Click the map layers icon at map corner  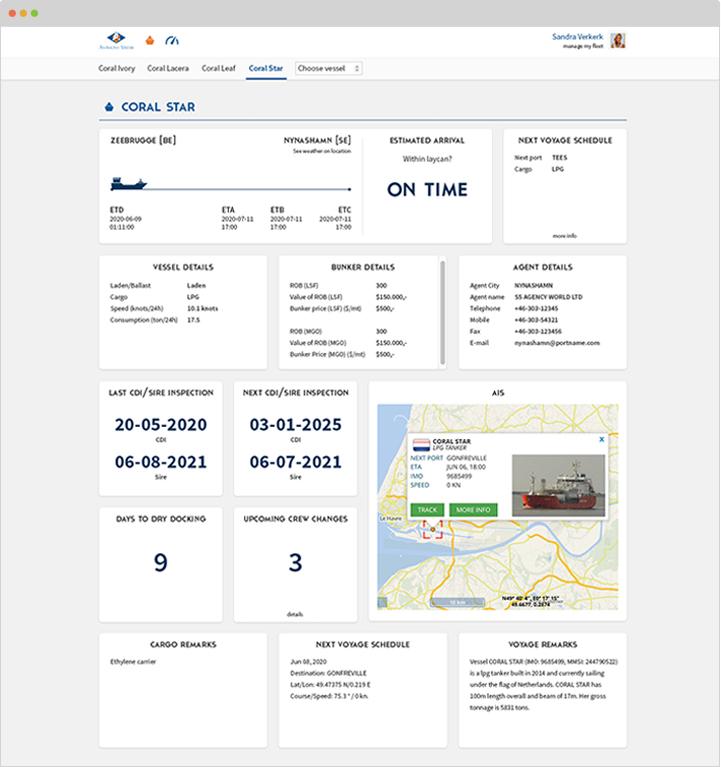click(x=383, y=603)
